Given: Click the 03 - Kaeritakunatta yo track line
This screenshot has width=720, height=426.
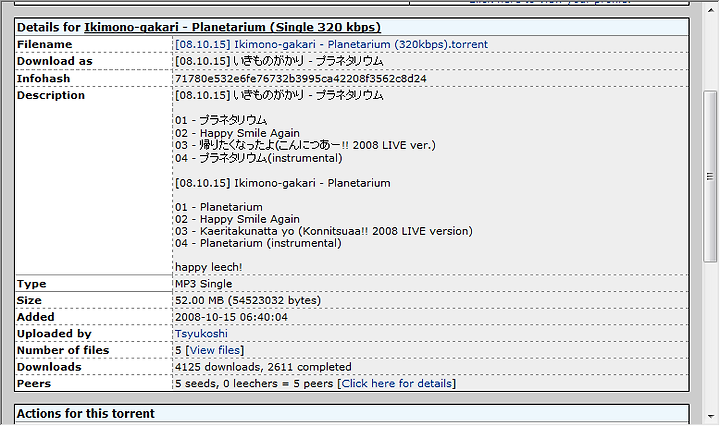Looking at the screenshot, I should pyautogui.click(x=324, y=231).
